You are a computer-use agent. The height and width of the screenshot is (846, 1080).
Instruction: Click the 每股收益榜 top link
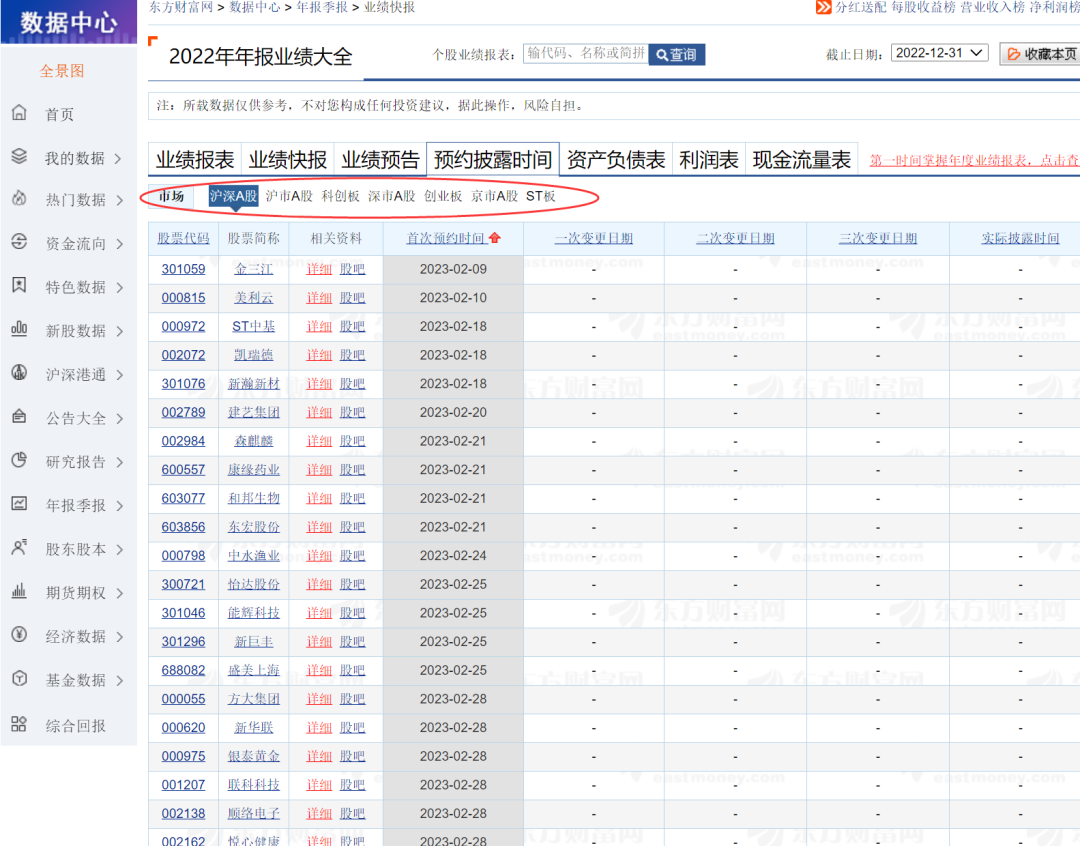point(924,7)
